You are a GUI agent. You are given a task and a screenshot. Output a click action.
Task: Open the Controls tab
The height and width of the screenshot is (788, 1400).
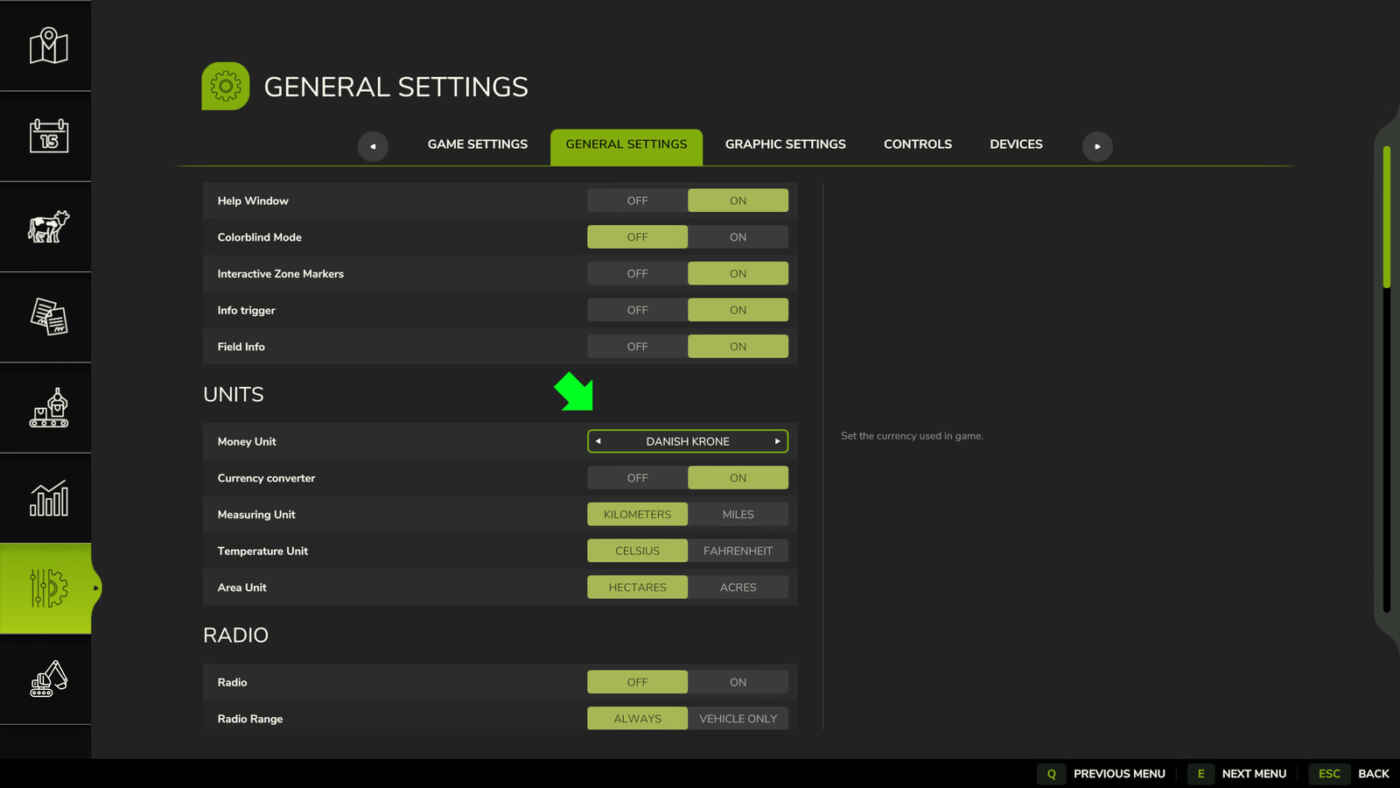pos(917,144)
